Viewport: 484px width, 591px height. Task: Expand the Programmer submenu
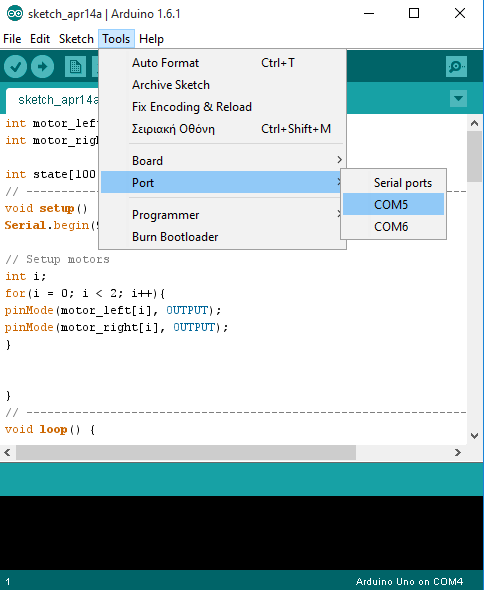pos(222,215)
